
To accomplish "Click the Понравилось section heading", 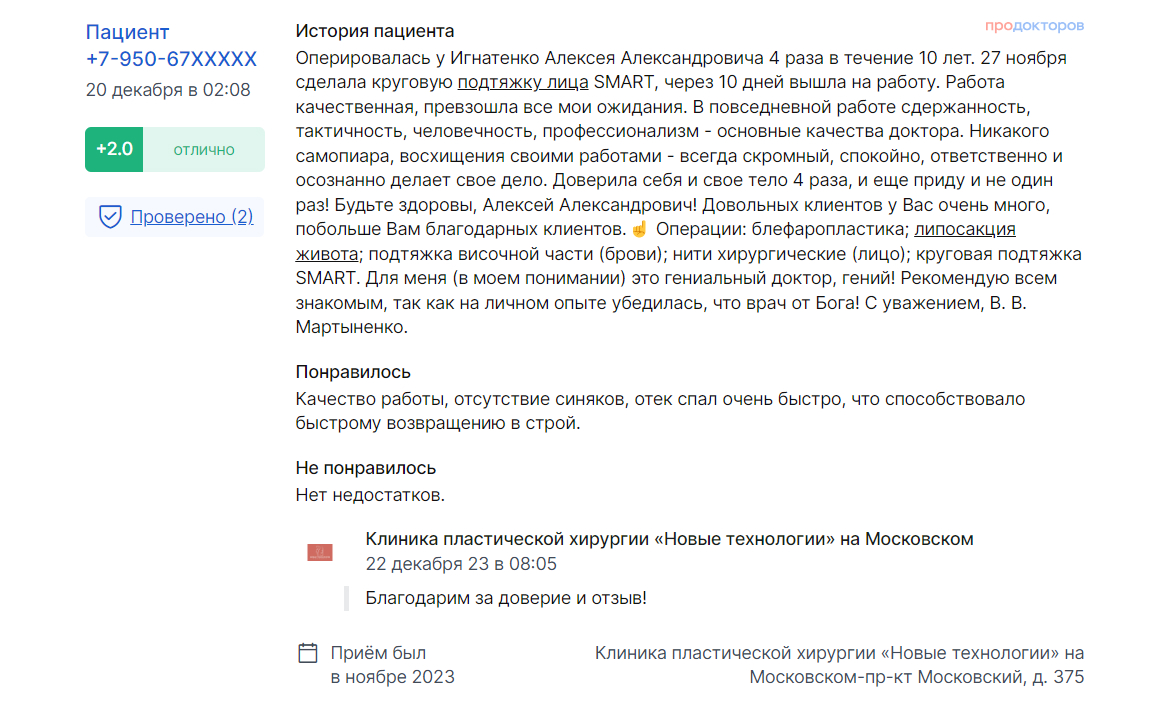I will click(353, 372).
